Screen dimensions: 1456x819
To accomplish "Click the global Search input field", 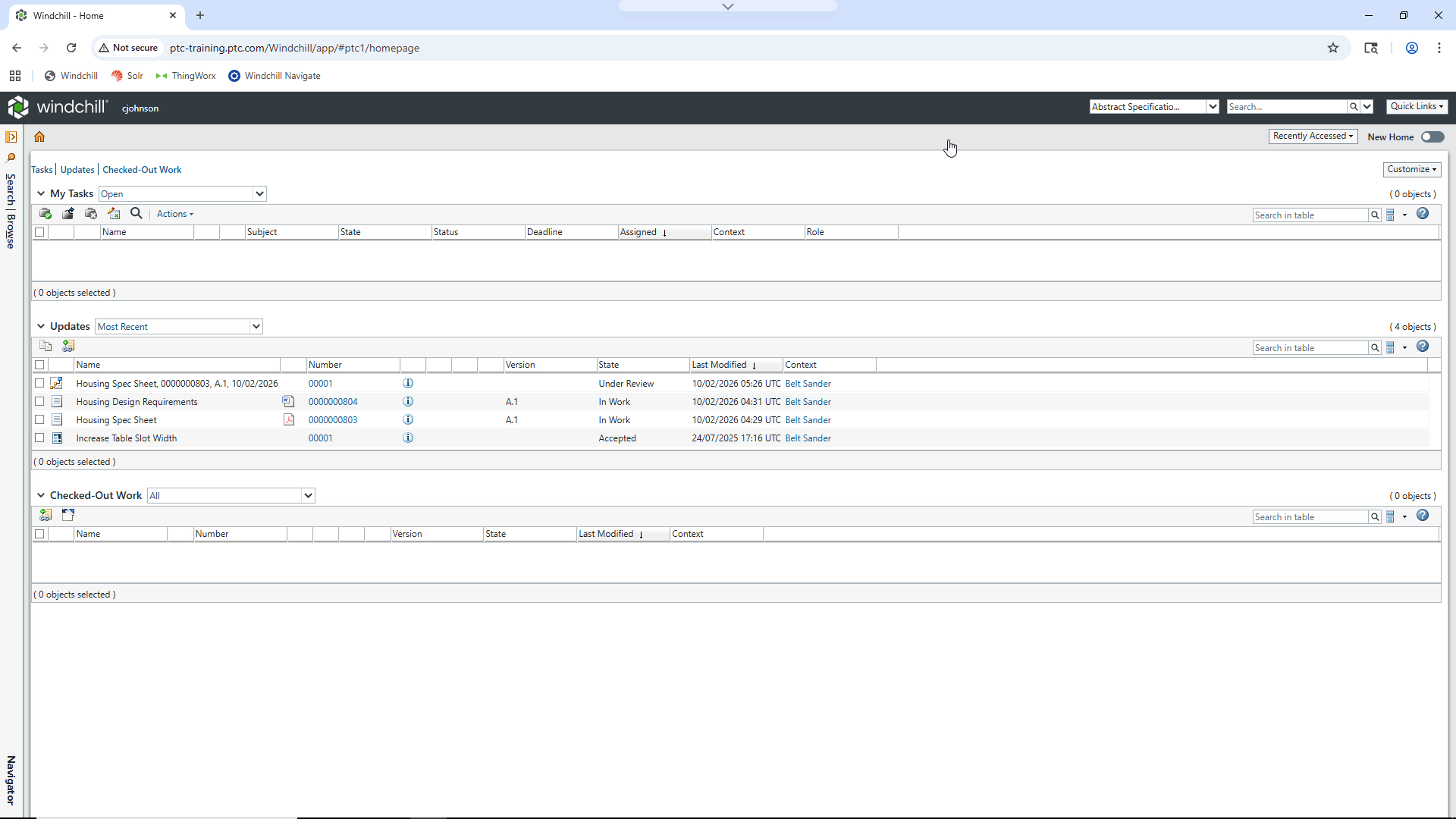I will [x=1287, y=107].
